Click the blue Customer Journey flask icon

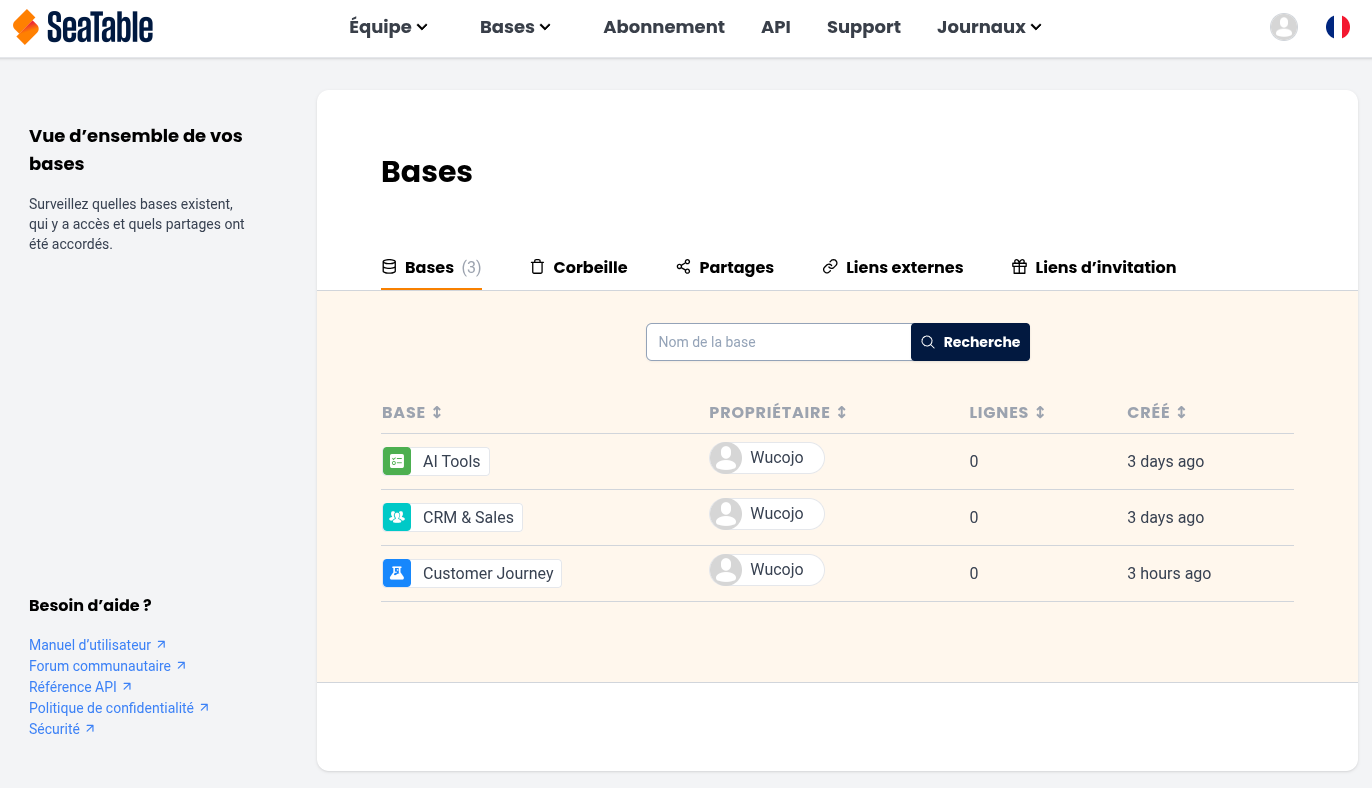[x=397, y=573]
